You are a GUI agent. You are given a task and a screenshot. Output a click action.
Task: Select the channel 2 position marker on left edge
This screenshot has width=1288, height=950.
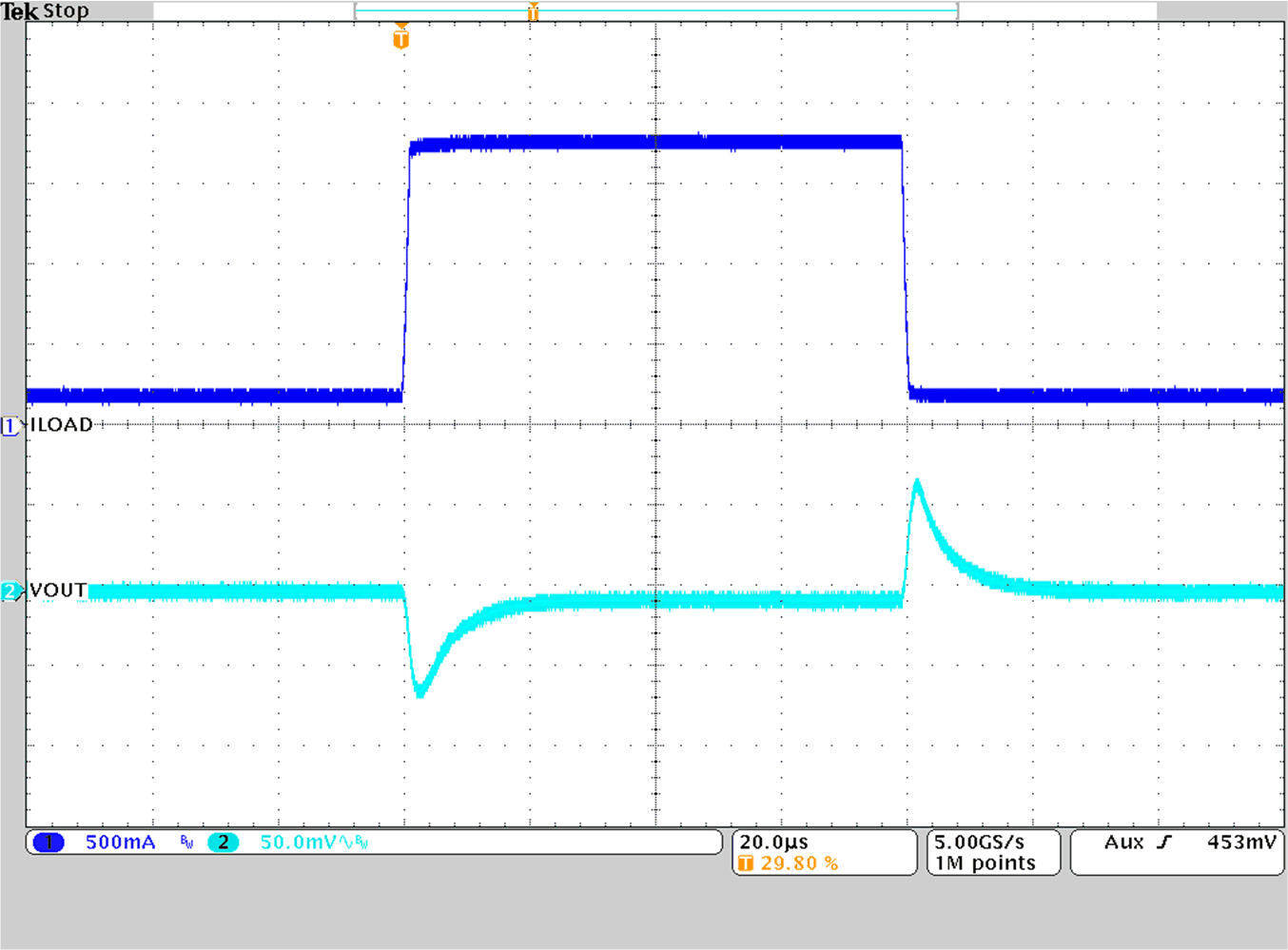[x=10, y=591]
